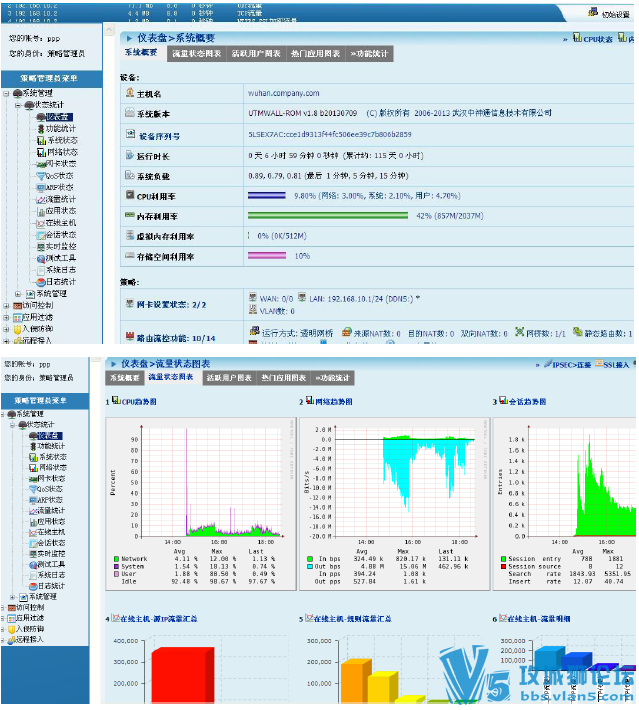Expand 入侵防御 node on 系统概要 page
The height and width of the screenshot is (710, 639).
tap(6, 329)
